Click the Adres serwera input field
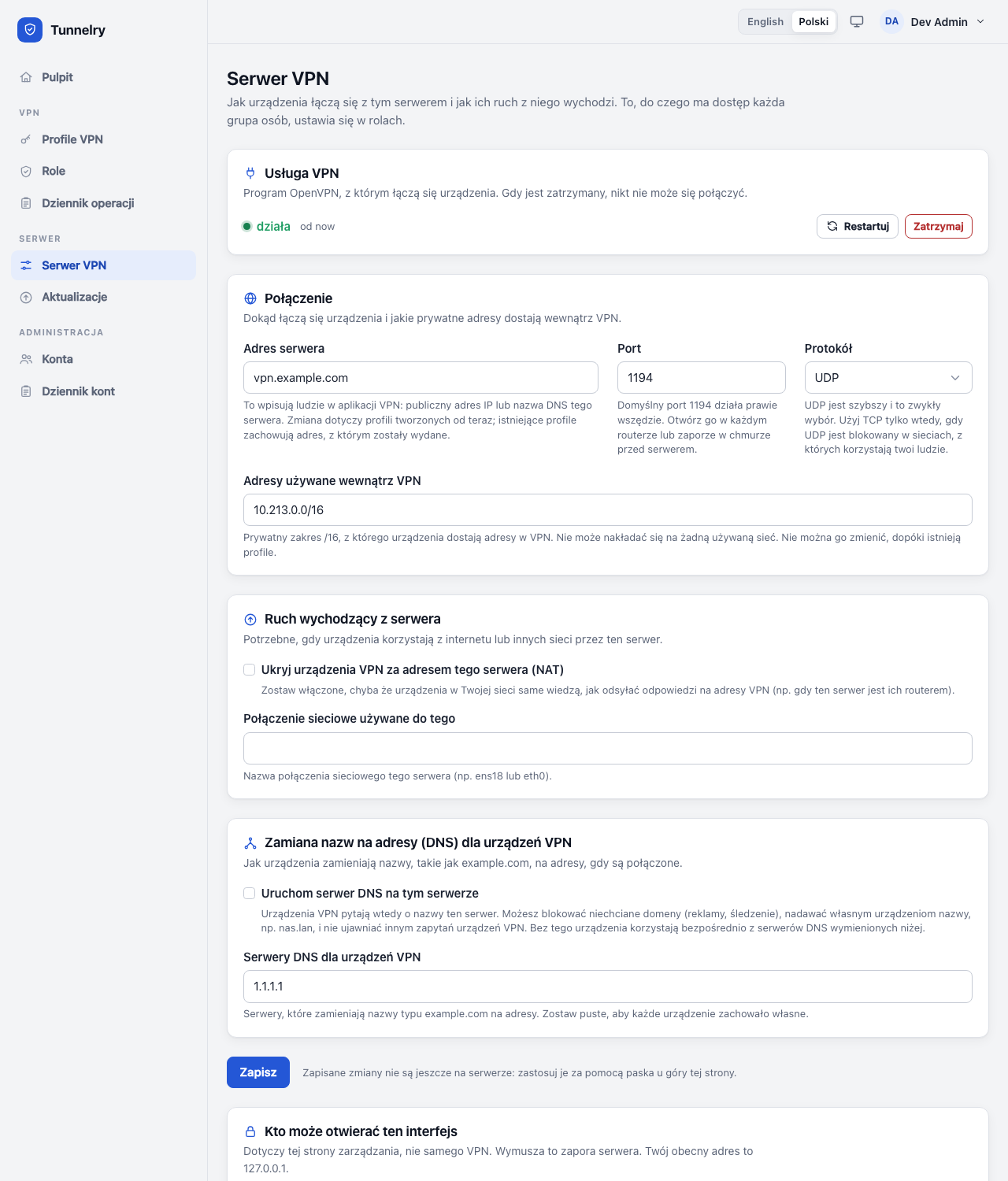1008x1181 pixels. coord(421,378)
